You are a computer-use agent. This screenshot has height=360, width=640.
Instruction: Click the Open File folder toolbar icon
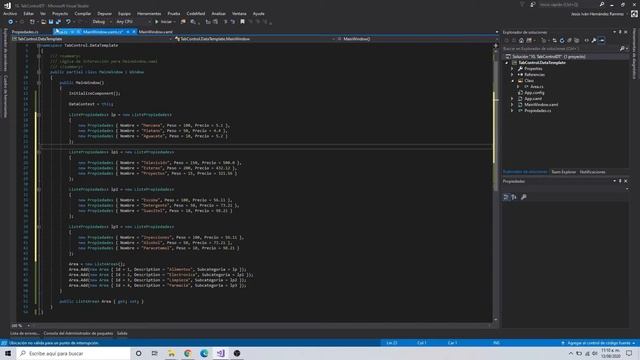click(43, 22)
